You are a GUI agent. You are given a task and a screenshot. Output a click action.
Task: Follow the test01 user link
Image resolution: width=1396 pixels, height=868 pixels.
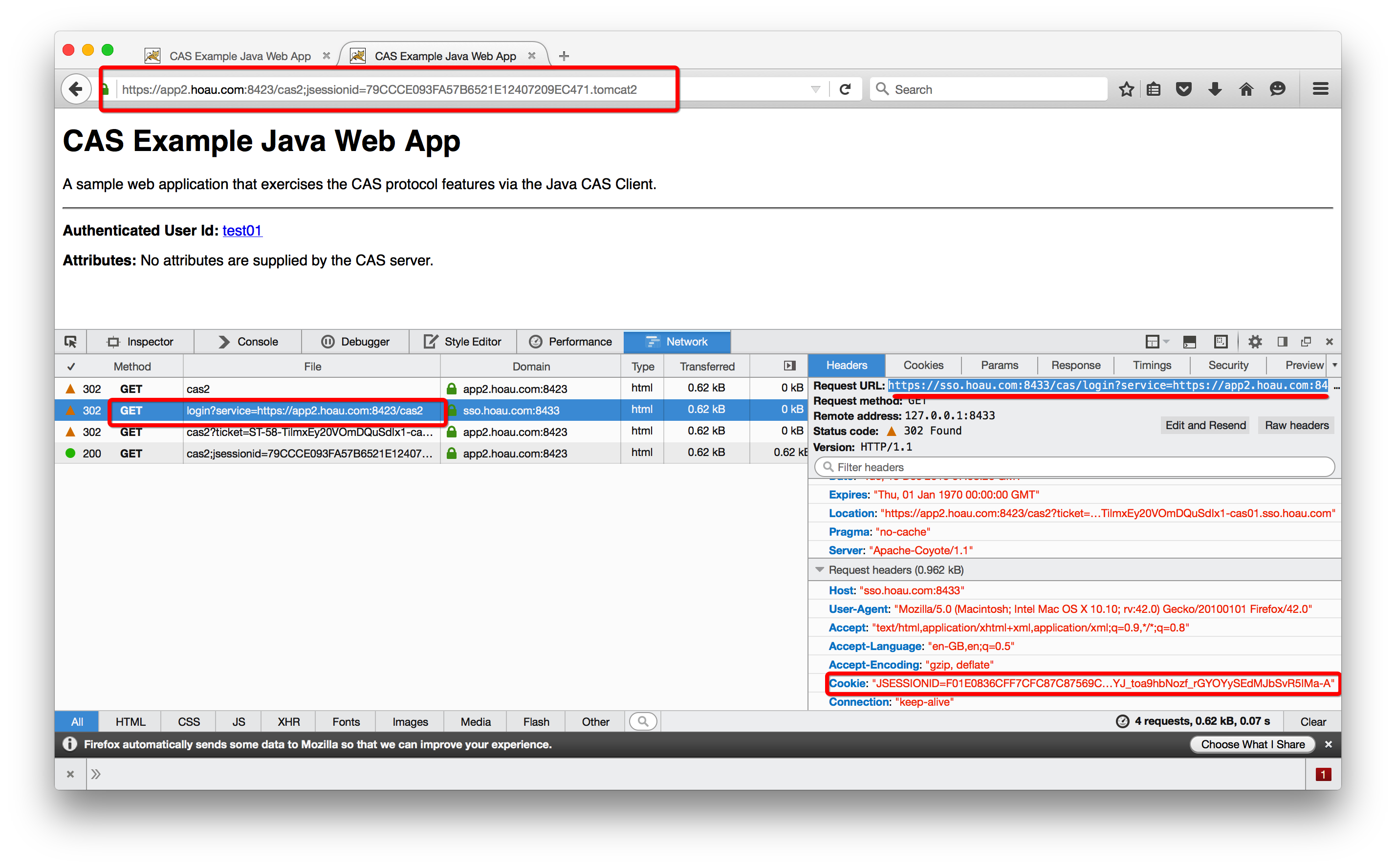(x=241, y=230)
